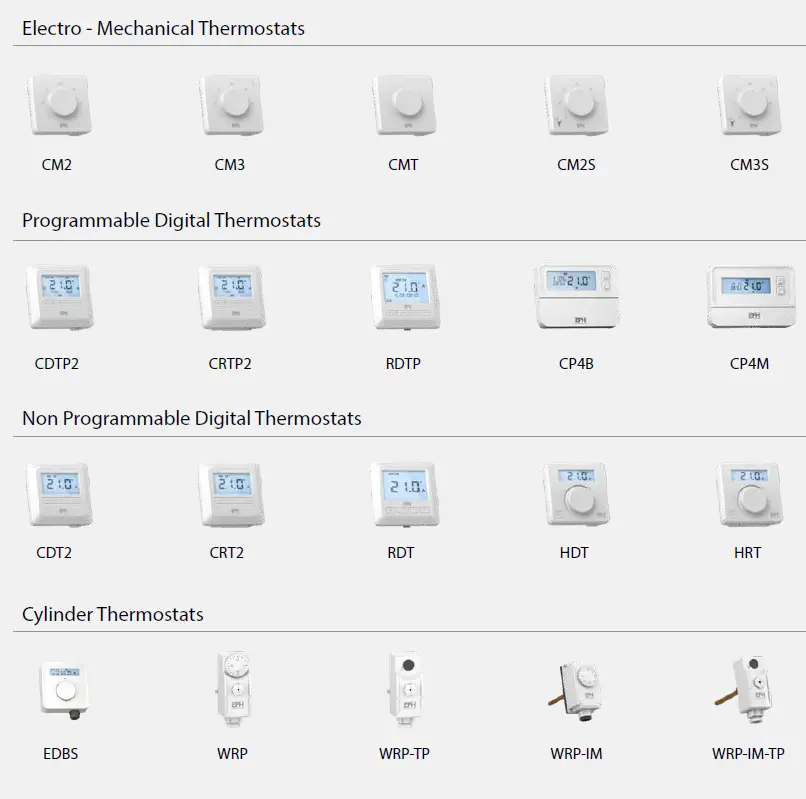View the HRT dial thermostat image
Viewport: 806px width, 799px height.
(x=750, y=494)
